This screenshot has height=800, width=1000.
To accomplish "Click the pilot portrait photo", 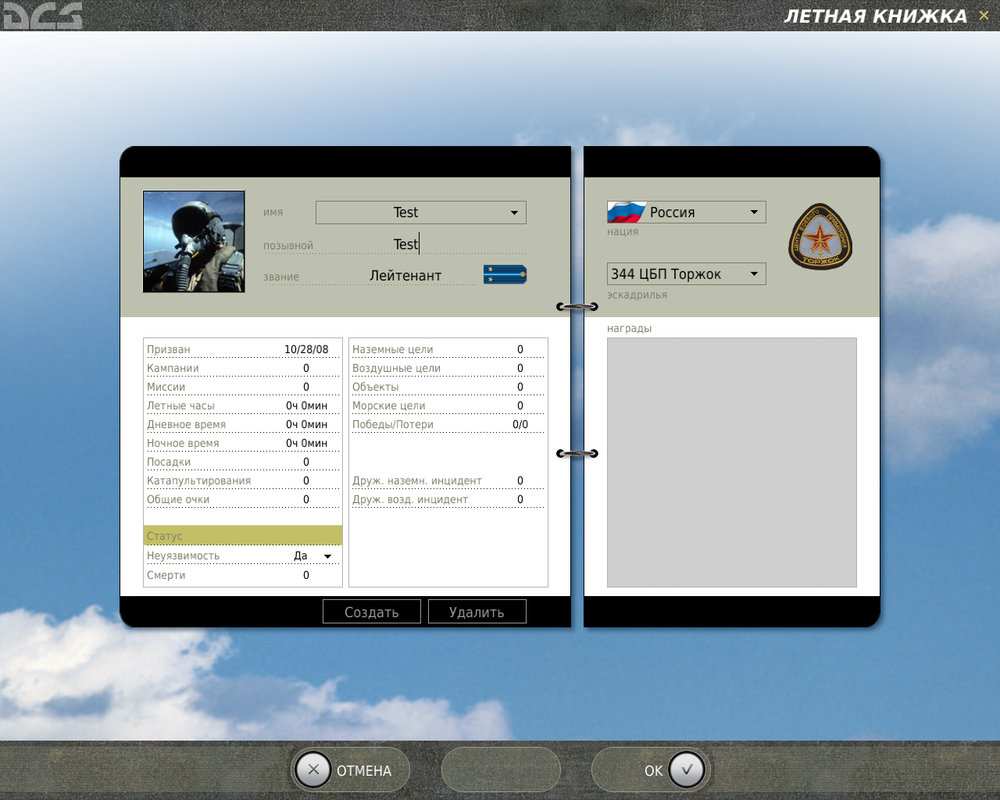I will pyautogui.click(x=193, y=240).
